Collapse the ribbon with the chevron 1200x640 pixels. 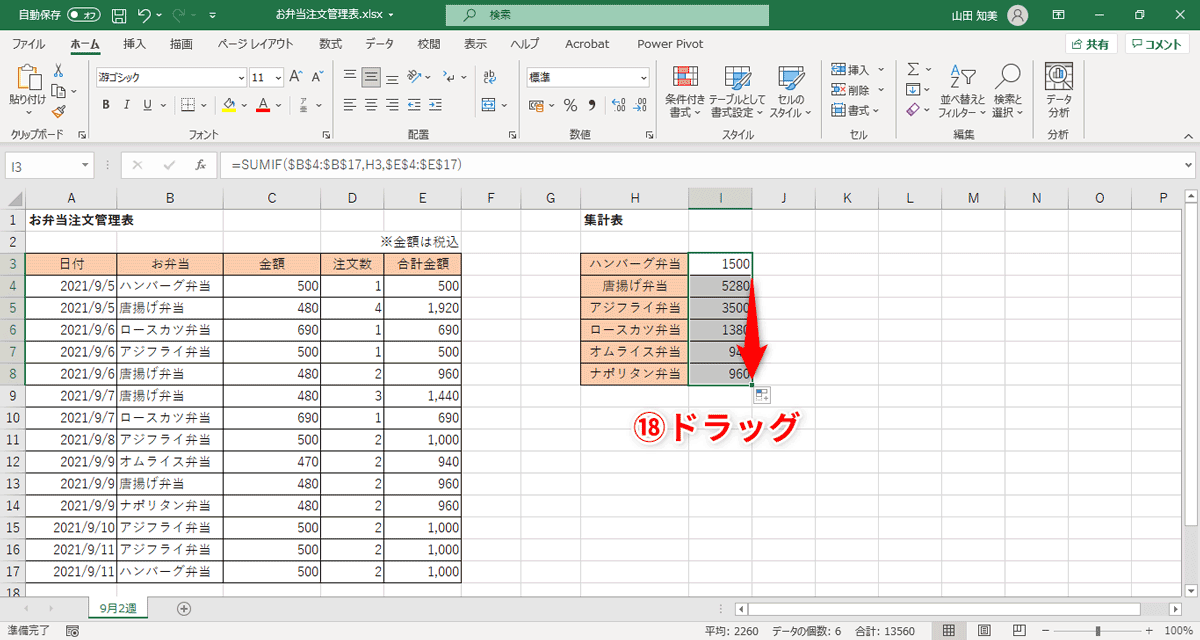pyautogui.click(x=1187, y=134)
